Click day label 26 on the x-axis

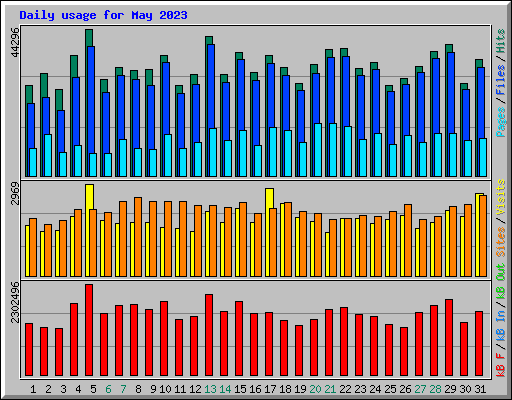click(x=405, y=389)
